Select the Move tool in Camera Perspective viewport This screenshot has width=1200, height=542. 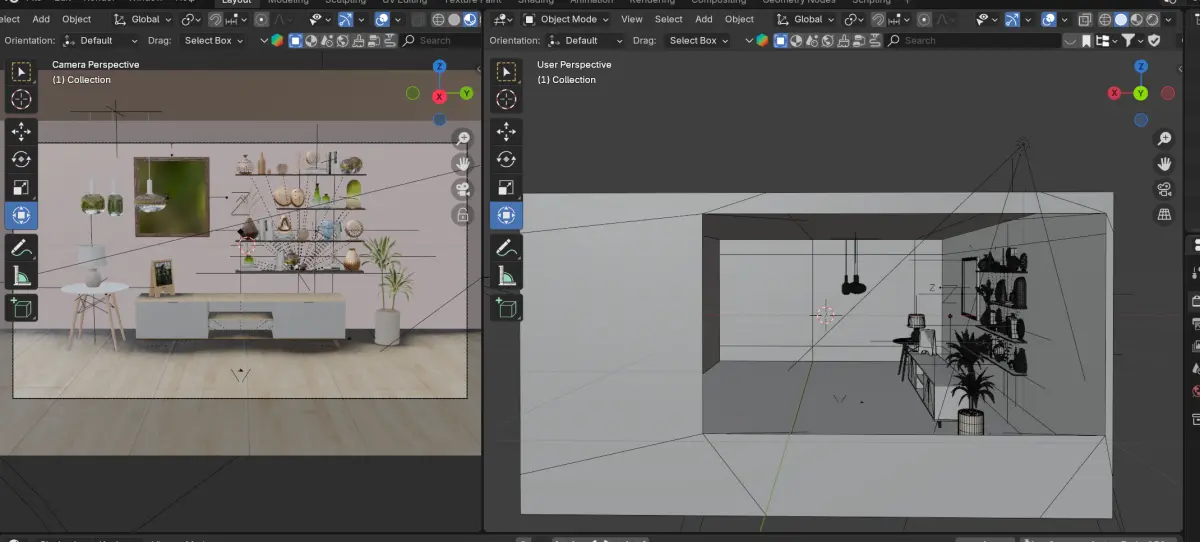pyautogui.click(x=21, y=131)
